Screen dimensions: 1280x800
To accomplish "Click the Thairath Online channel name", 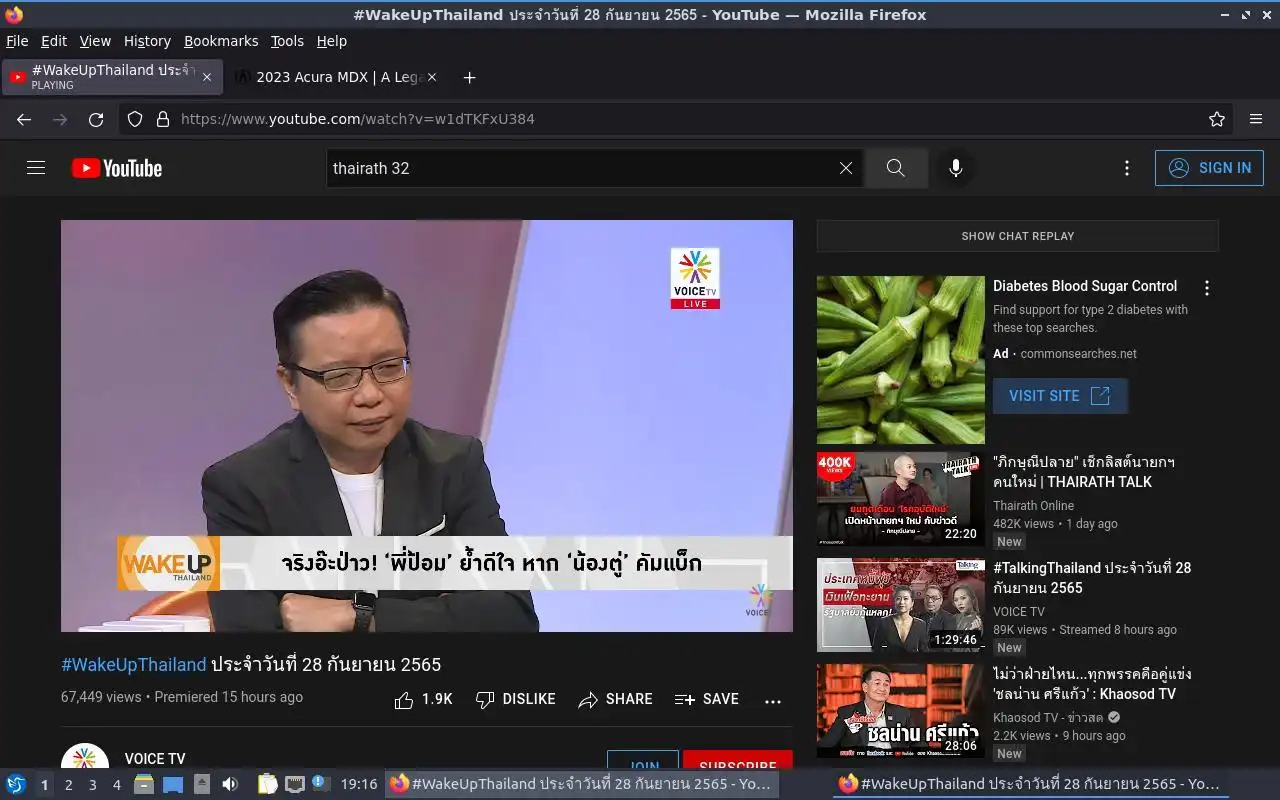I will (x=1033, y=506).
